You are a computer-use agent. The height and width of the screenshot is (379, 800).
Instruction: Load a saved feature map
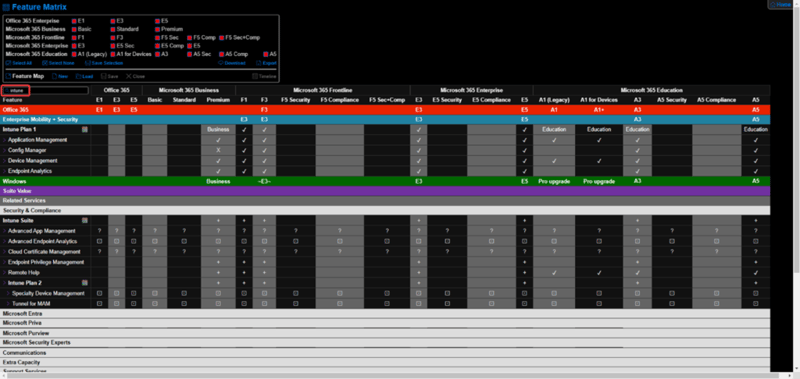(84, 76)
